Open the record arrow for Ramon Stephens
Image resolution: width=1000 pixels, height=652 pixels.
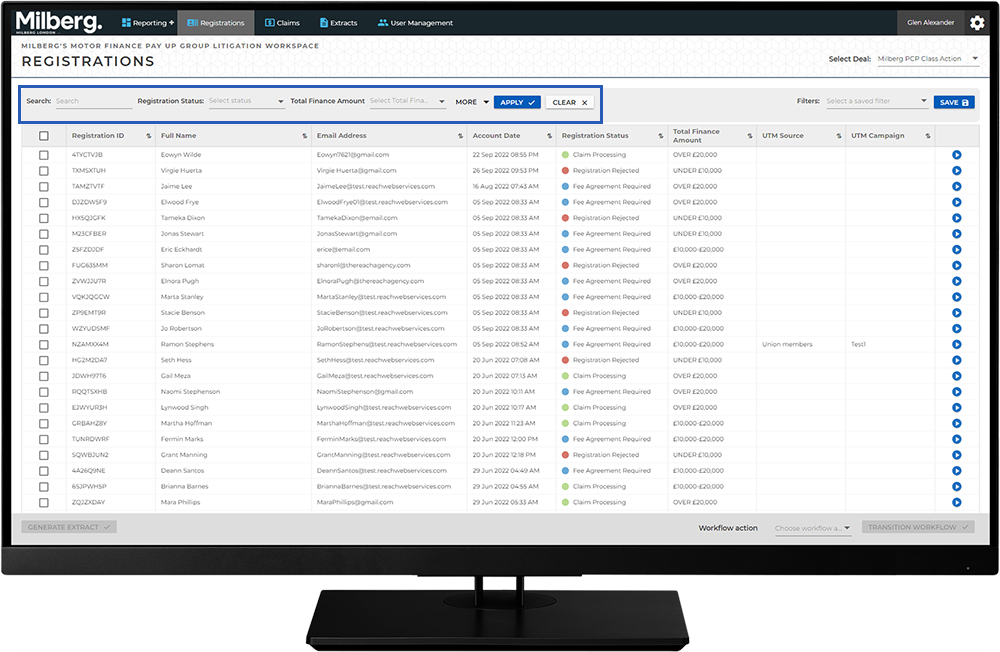coord(956,344)
